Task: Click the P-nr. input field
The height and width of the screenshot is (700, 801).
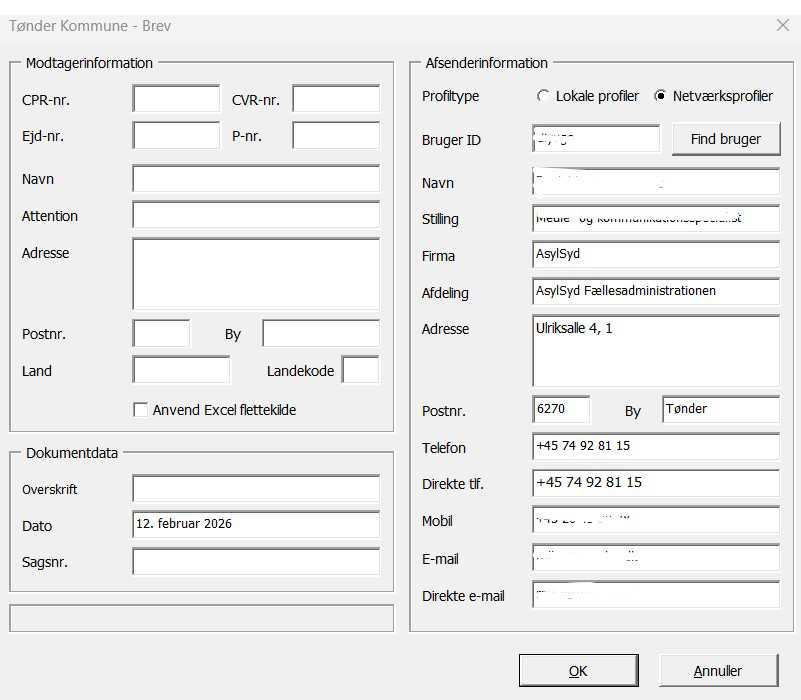Action: (336, 136)
